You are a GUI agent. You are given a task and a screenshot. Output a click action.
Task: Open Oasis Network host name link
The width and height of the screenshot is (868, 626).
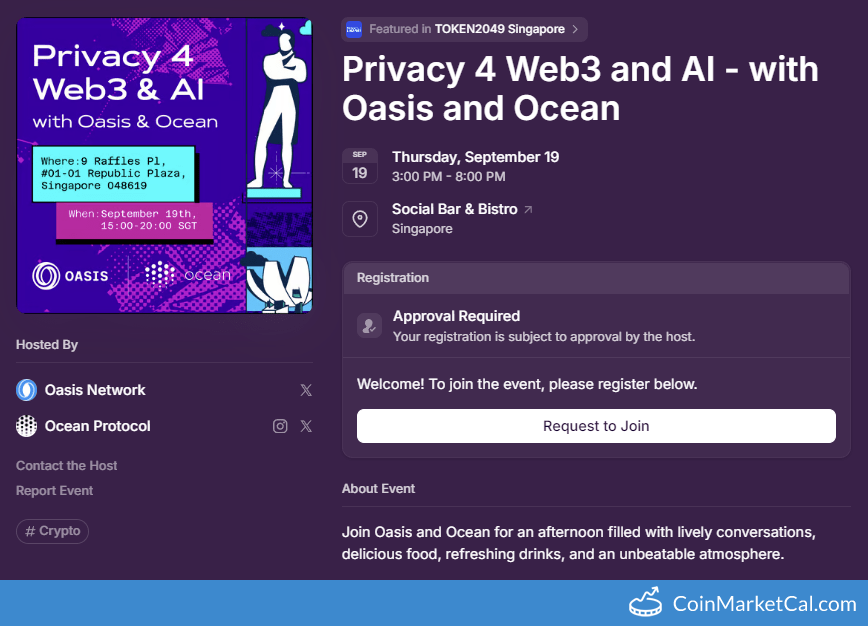(x=95, y=390)
